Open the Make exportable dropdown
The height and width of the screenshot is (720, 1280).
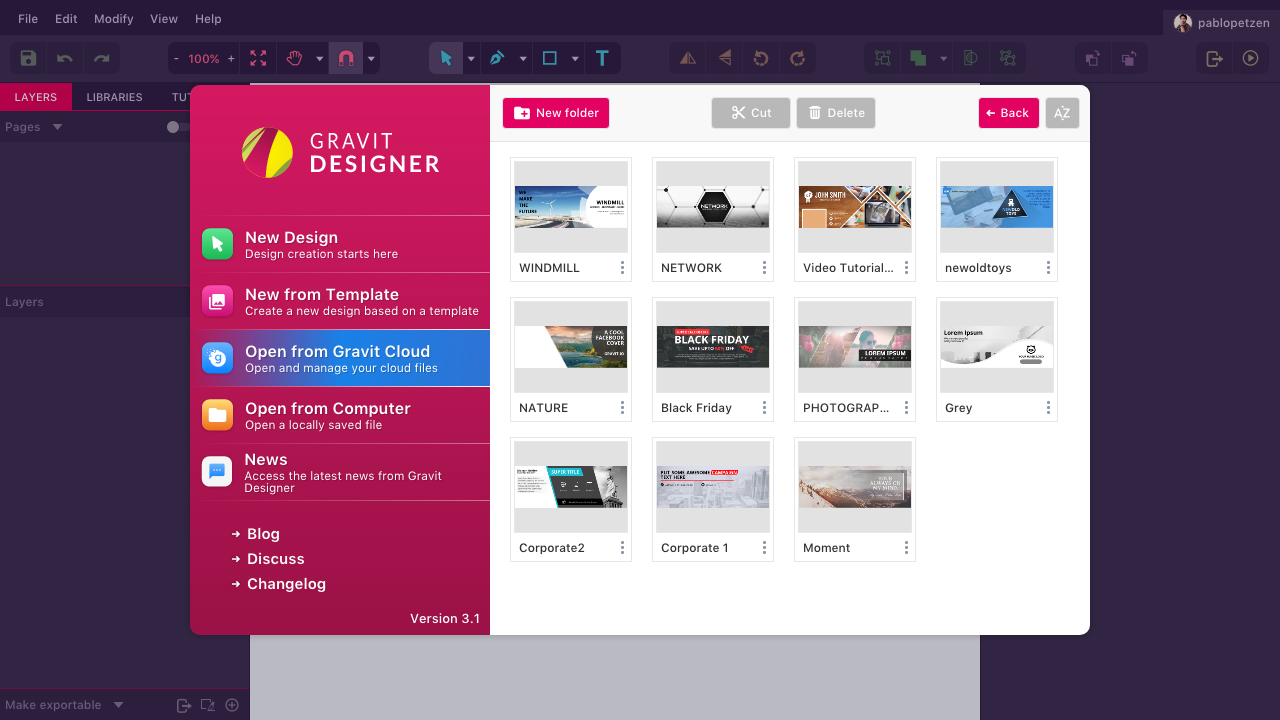pos(118,705)
